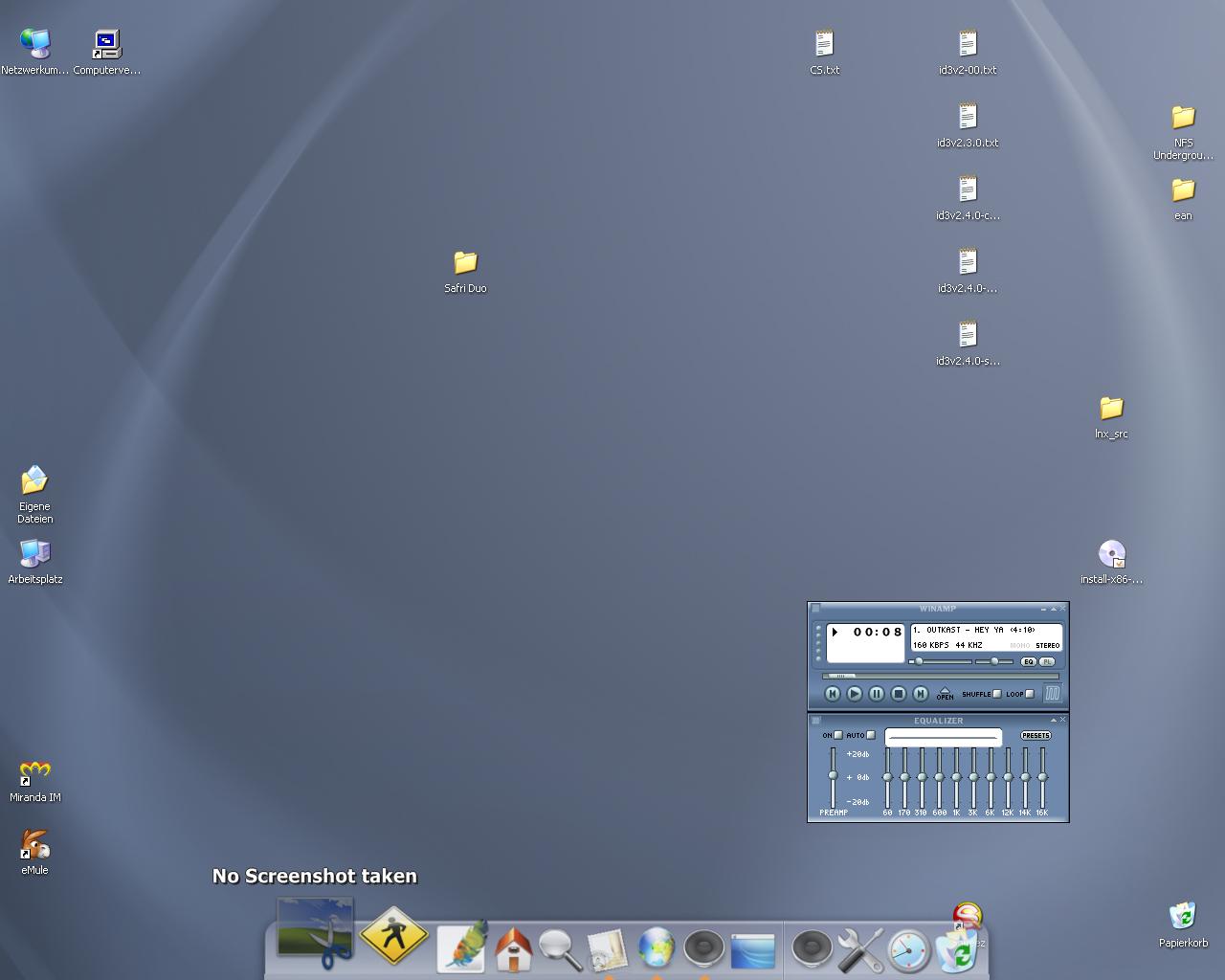Image resolution: width=1225 pixels, height=980 pixels.
Task: Toggle windowshade mode on Winamp titlebar
Action: pos(1053,609)
